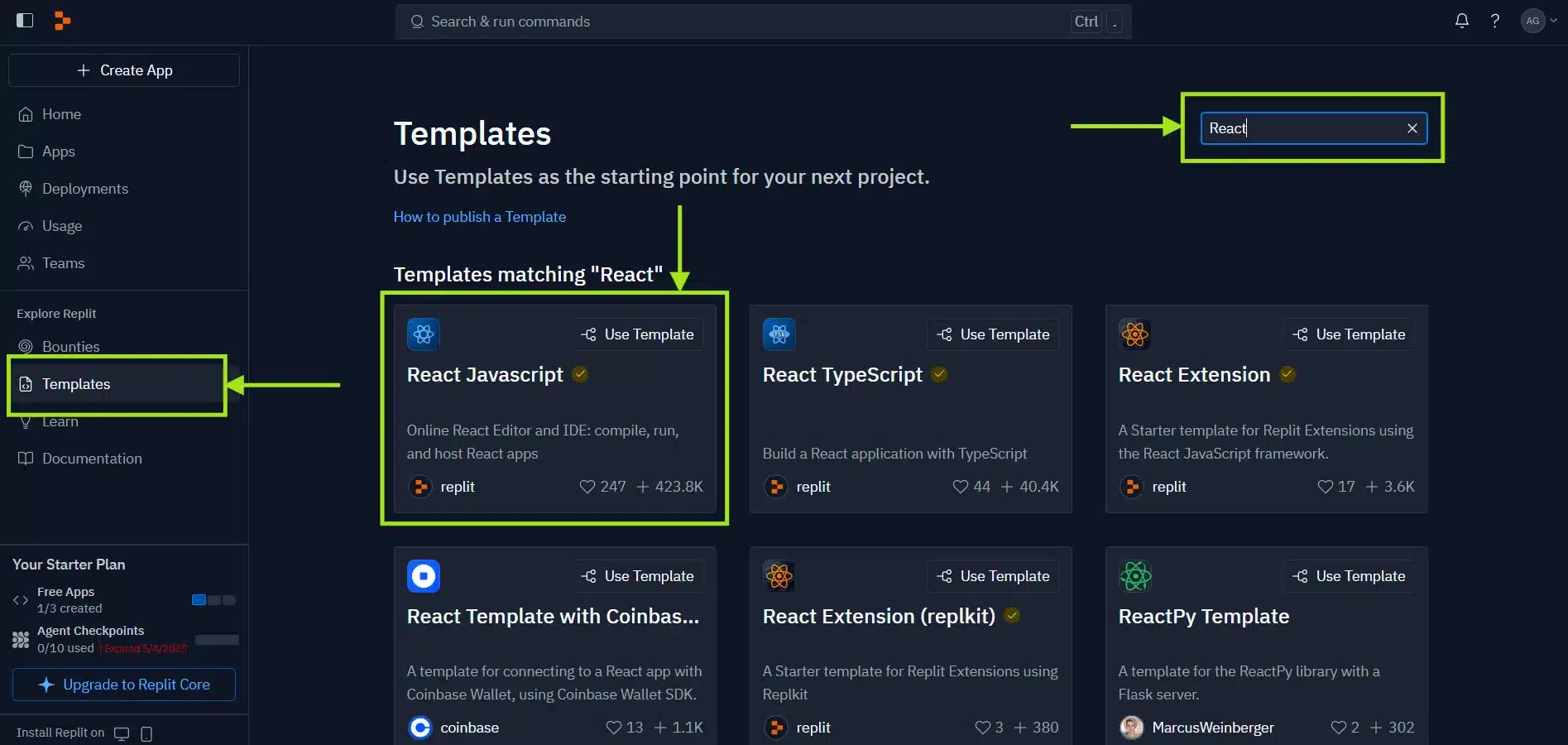The height and width of the screenshot is (745, 1568).
Task: Like the React Javascript template (247 heart)
Action: coord(587,487)
